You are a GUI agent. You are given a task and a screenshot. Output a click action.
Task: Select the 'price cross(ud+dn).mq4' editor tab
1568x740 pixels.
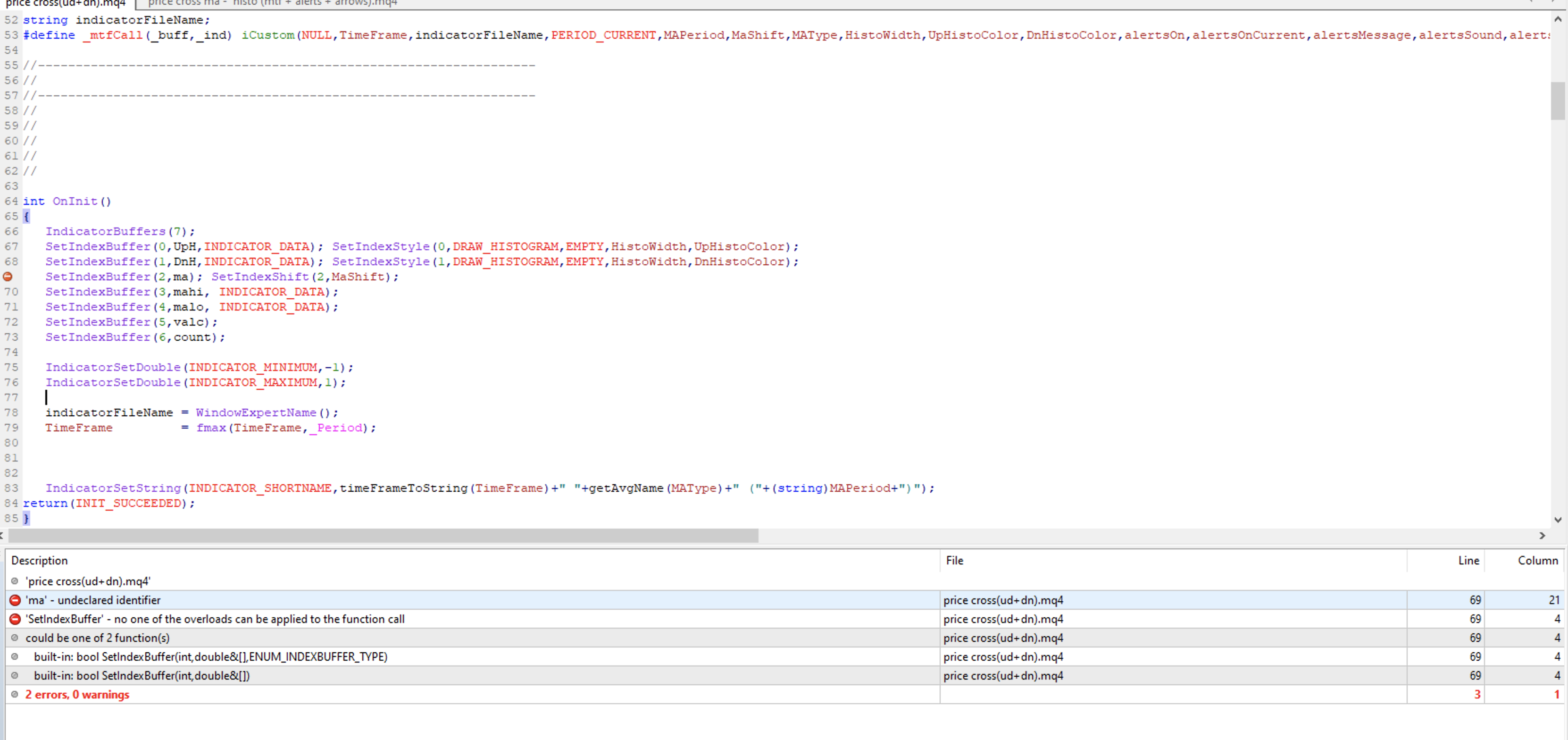(x=65, y=3)
